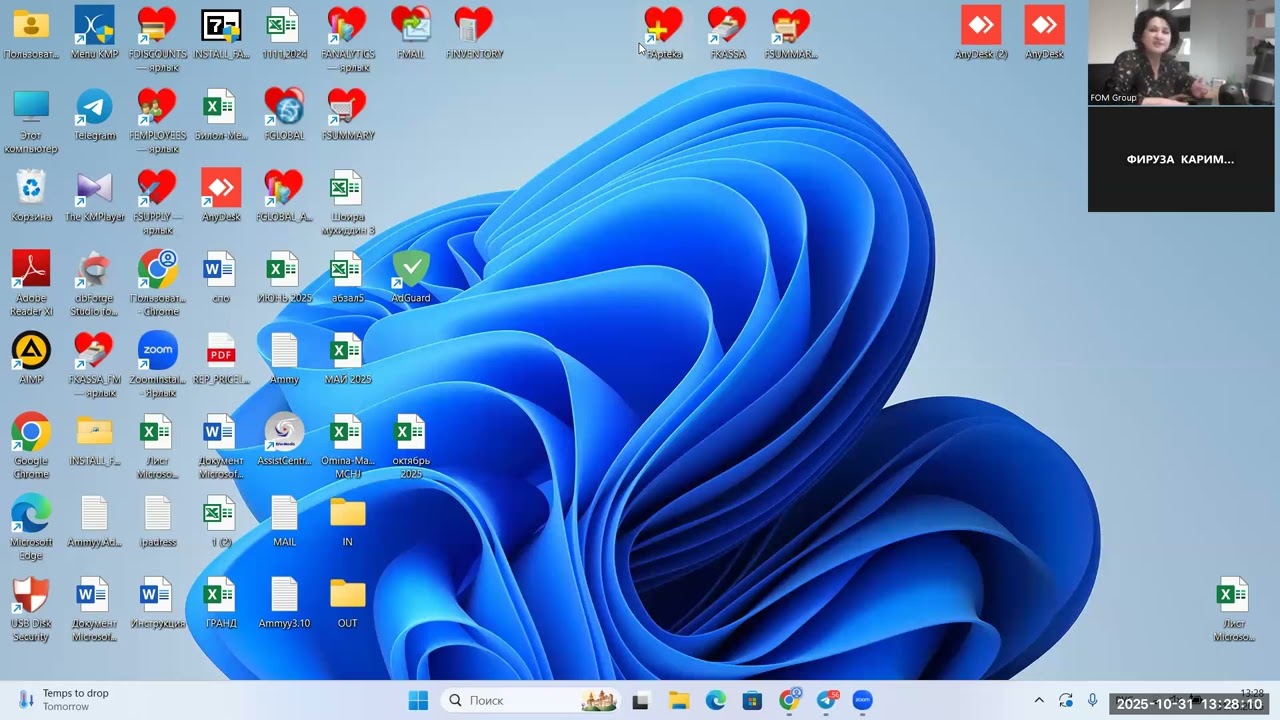Click the Apteka shortcut icon
The image size is (1280, 720).
coord(663,33)
